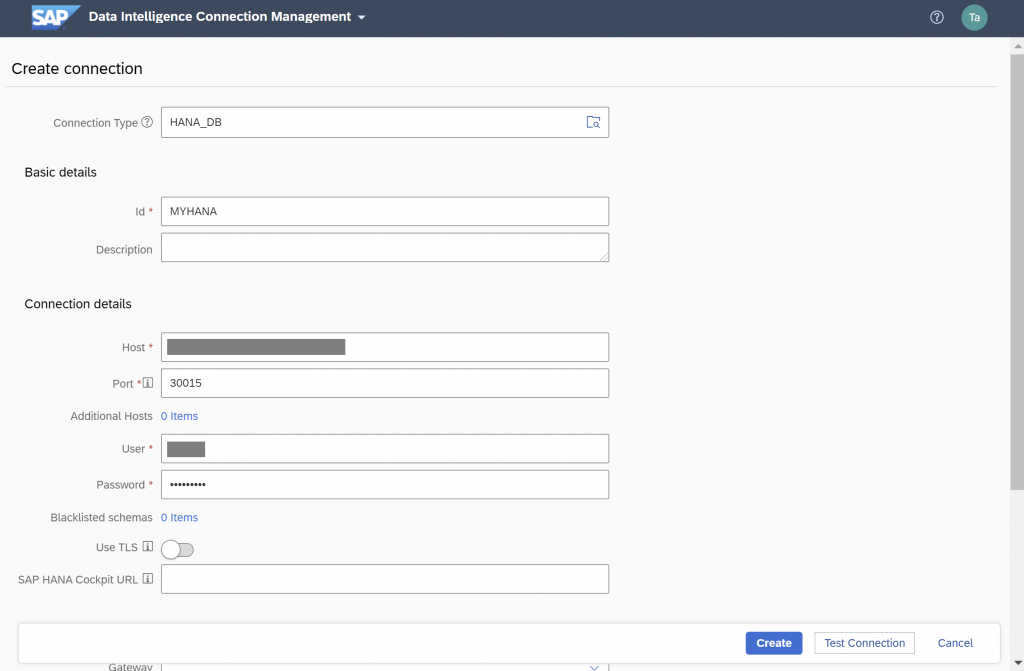The width and height of the screenshot is (1024, 671).
Task: Click the vertical scrollbar thumb
Action: 1017,271
